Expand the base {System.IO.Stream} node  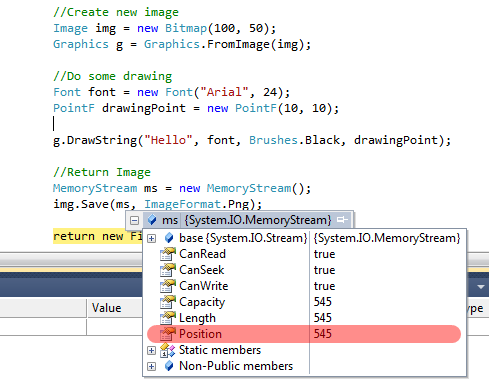coord(151,239)
